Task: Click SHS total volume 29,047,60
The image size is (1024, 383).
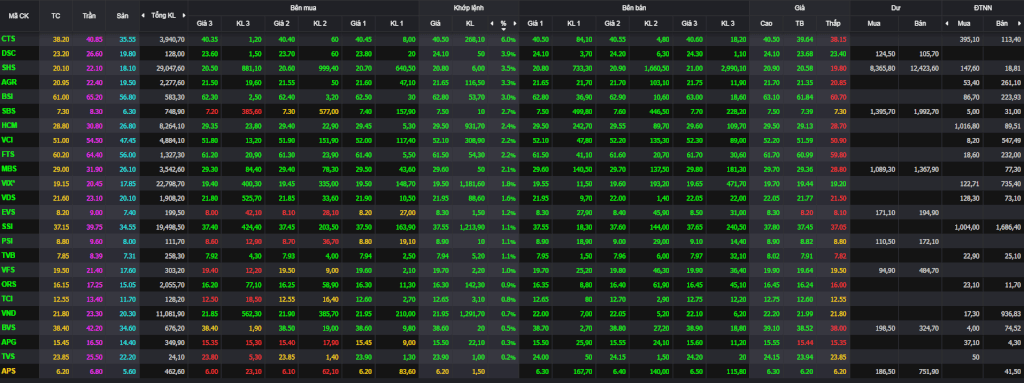Action: (x=170, y=67)
